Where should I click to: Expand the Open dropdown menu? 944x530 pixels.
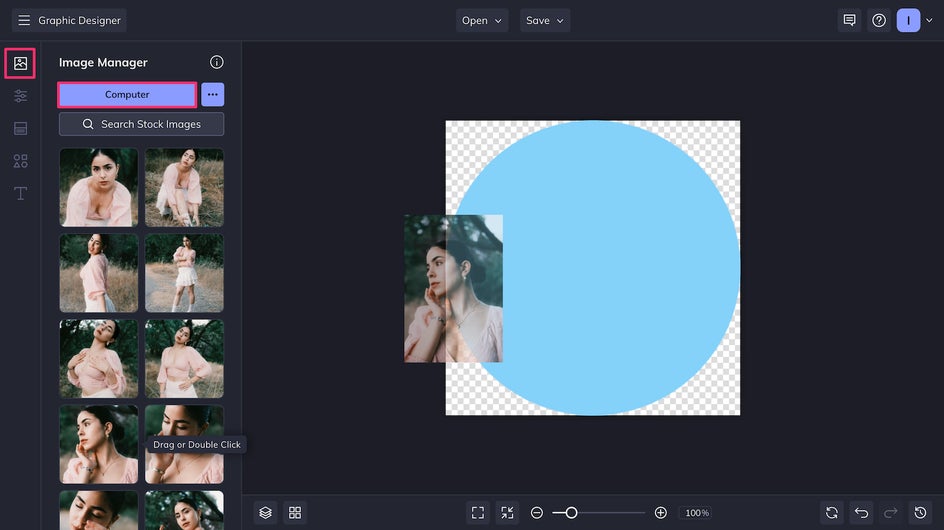point(482,20)
